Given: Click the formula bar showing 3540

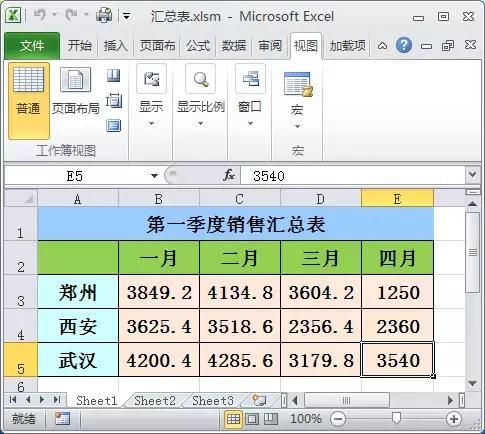Looking at the screenshot, I should (353, 176).
